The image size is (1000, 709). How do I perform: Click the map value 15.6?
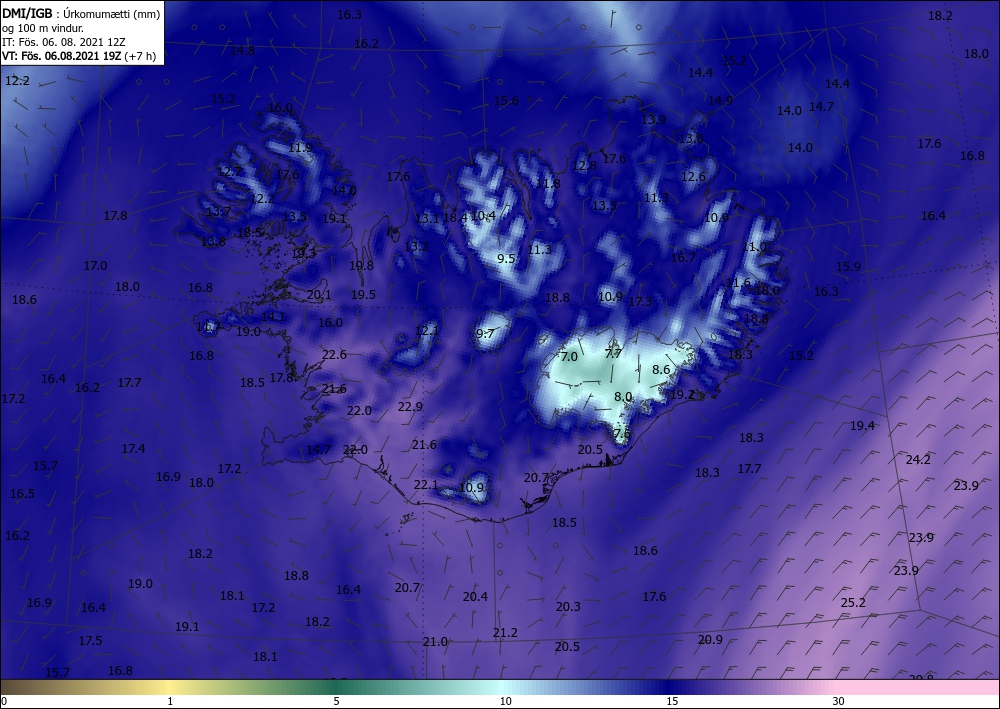[506, 101]
